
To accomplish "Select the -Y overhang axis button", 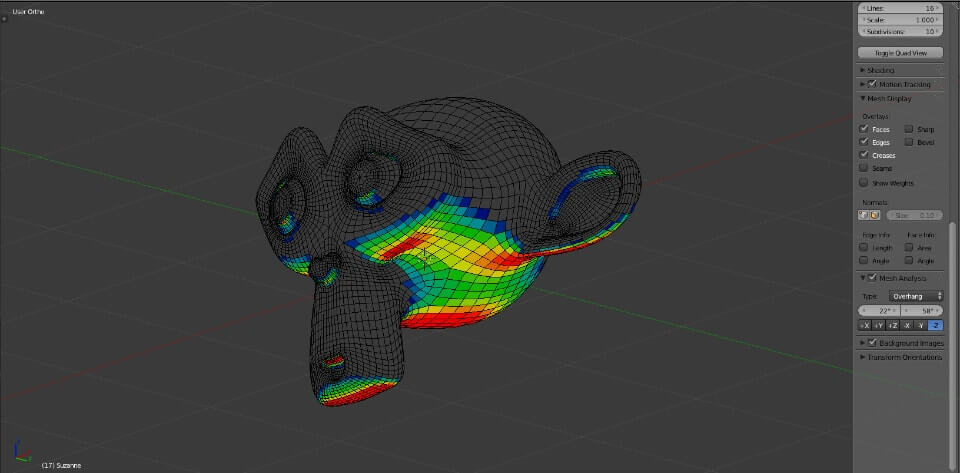I will pyautogui.click(x=921, y=326).
